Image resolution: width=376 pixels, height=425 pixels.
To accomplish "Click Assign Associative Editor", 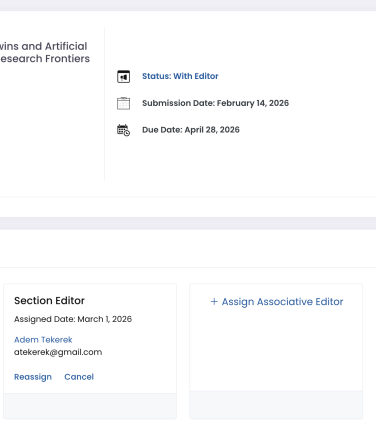I will [x=277, y=302].
